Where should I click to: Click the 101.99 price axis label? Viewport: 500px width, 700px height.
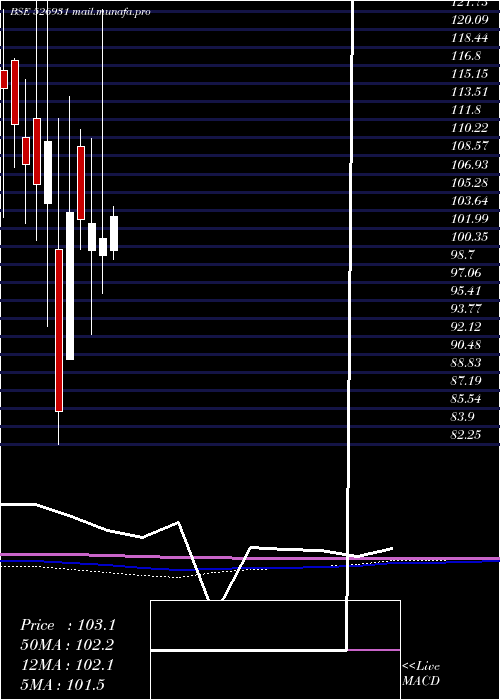(469, 219)
